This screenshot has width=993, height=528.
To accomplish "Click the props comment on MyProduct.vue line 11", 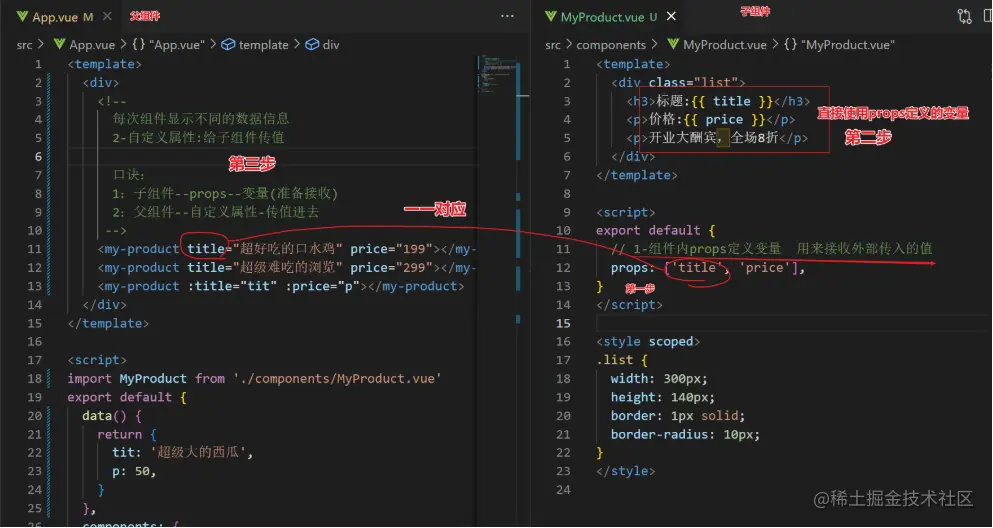I will coord(772,249).
